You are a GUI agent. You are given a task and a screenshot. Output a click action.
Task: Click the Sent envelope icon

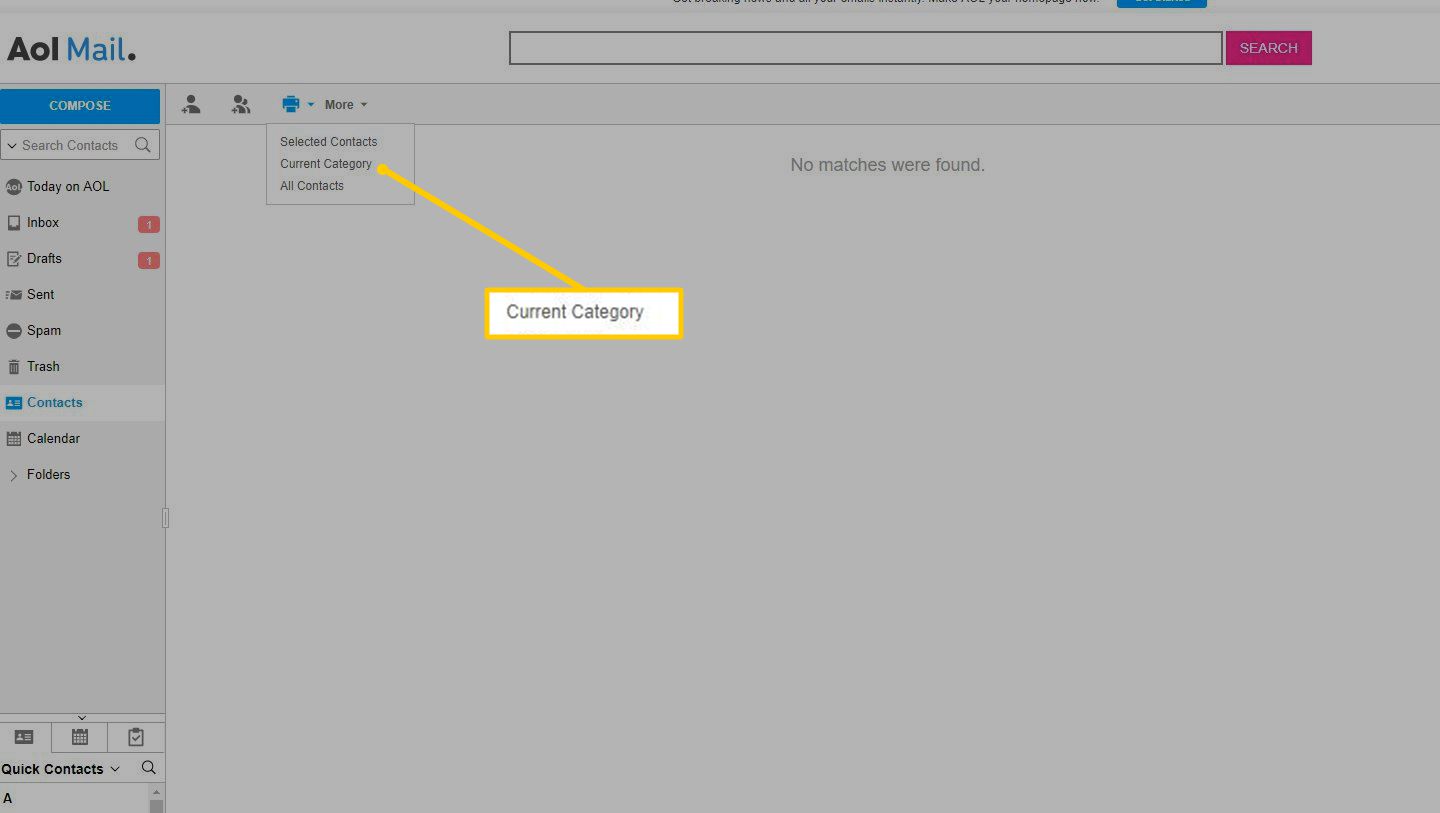tap(14, 295)
